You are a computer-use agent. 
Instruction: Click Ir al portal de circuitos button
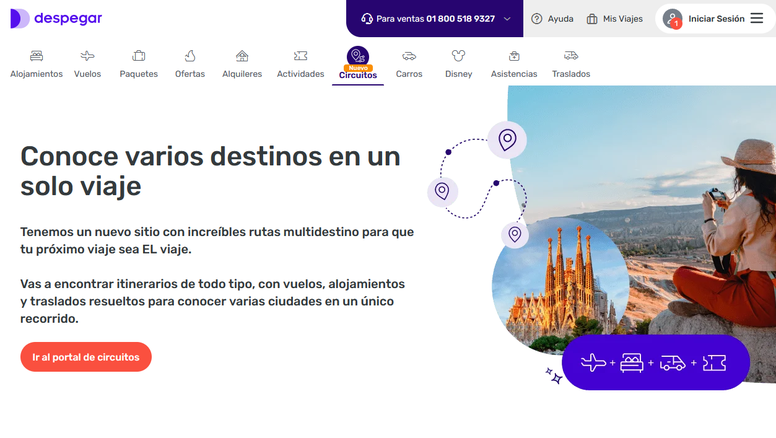point(86,357)
